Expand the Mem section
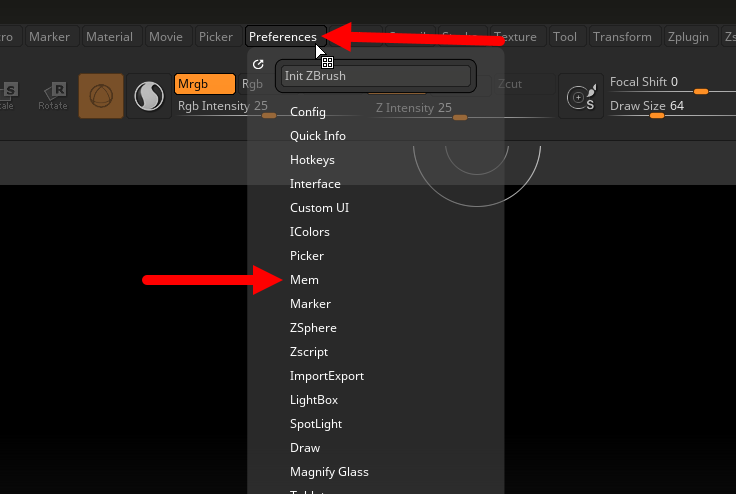736x494 pixels. click(x=304, y=279)
